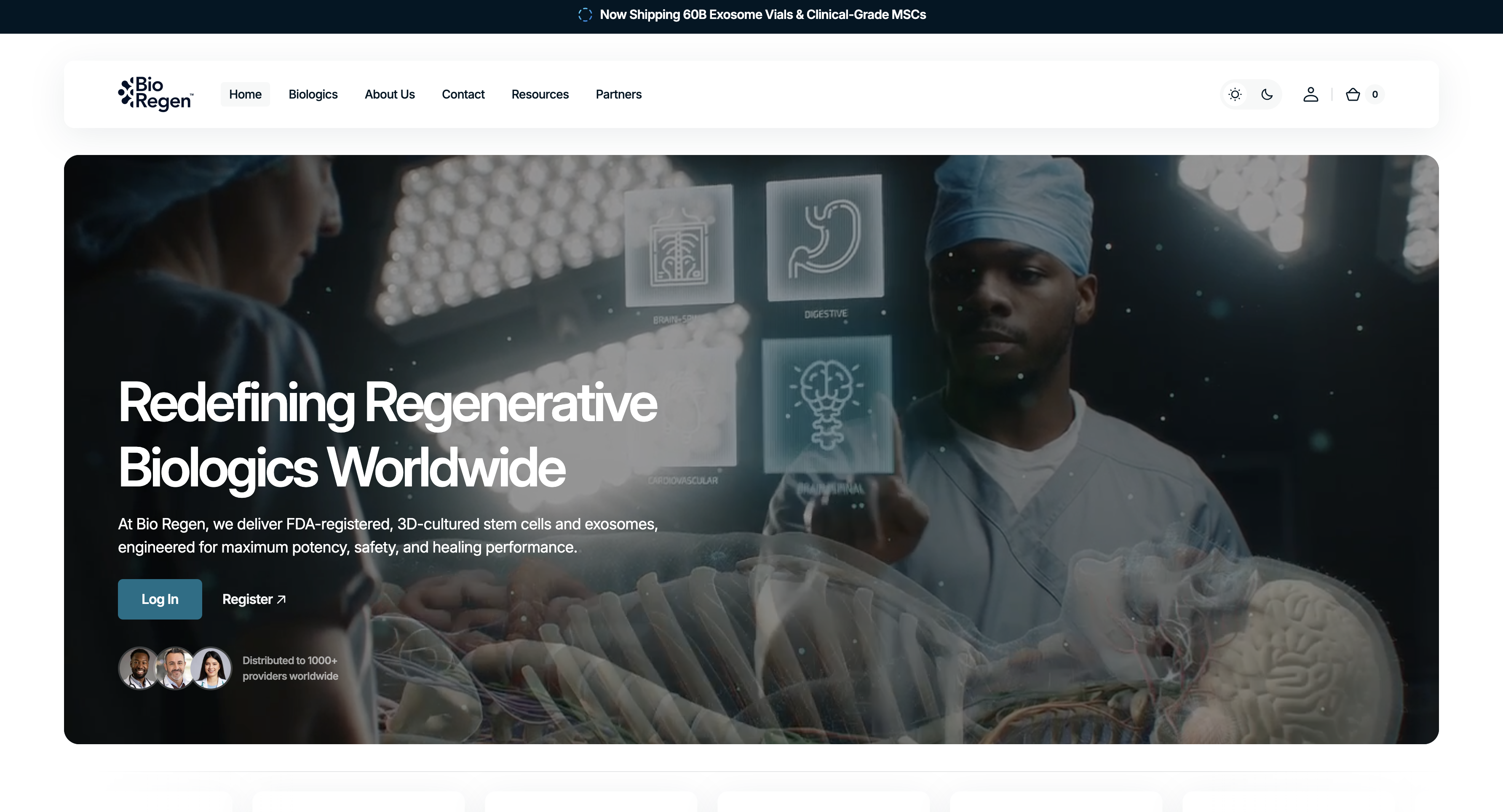Click the Bio Regen logo
1503x812 pixels.
[x=155, y=94]
